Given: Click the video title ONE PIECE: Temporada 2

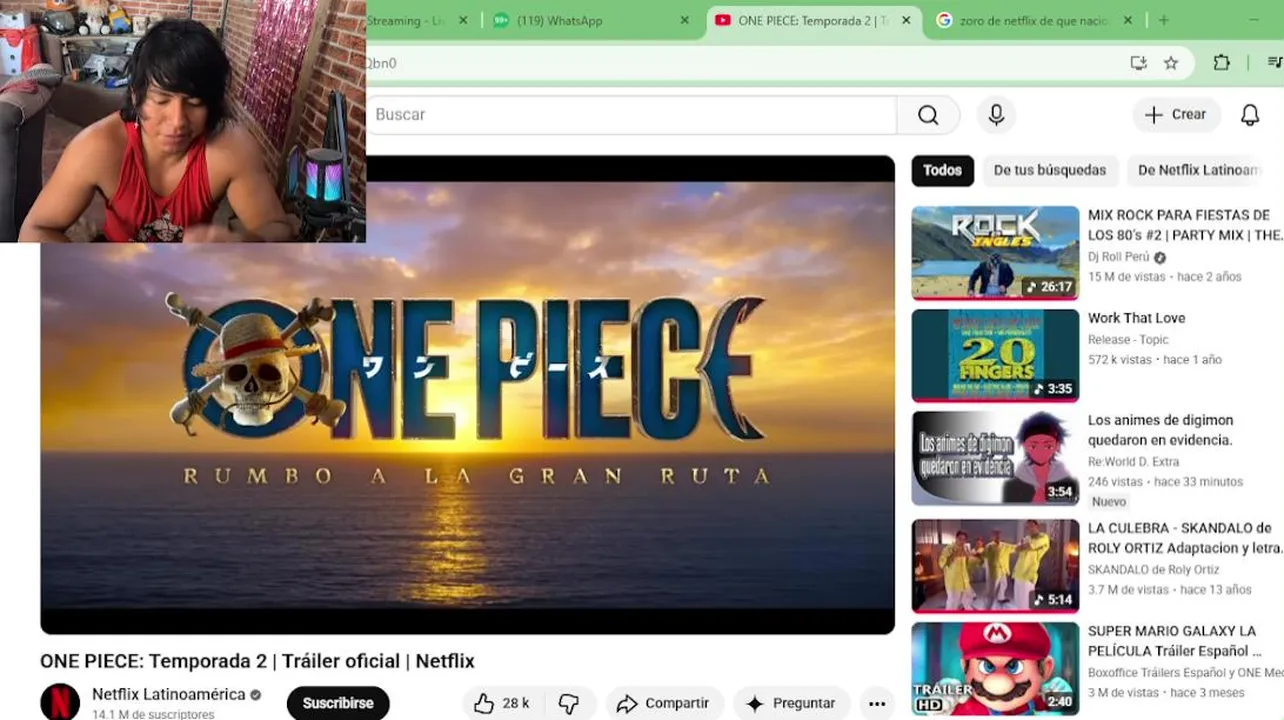Looking at the screenshot, I should coord(257,661).
